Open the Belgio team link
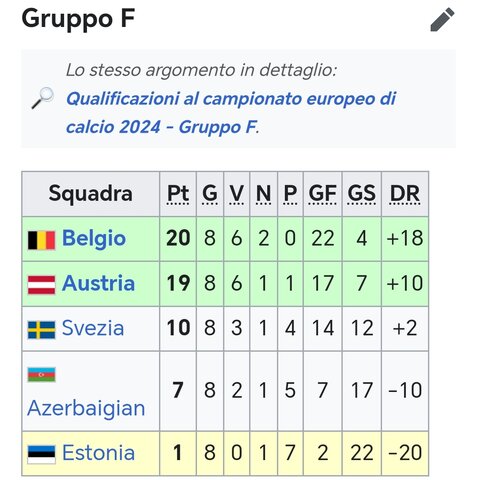 pos(94,239)
